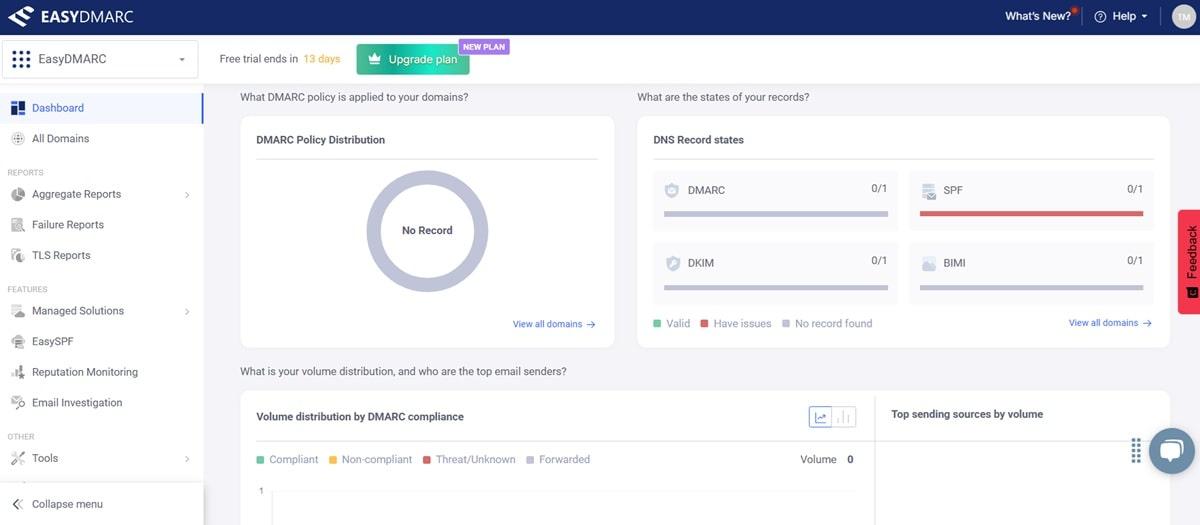
Task: Open the Tools menu item
Action: coord(45,459)
